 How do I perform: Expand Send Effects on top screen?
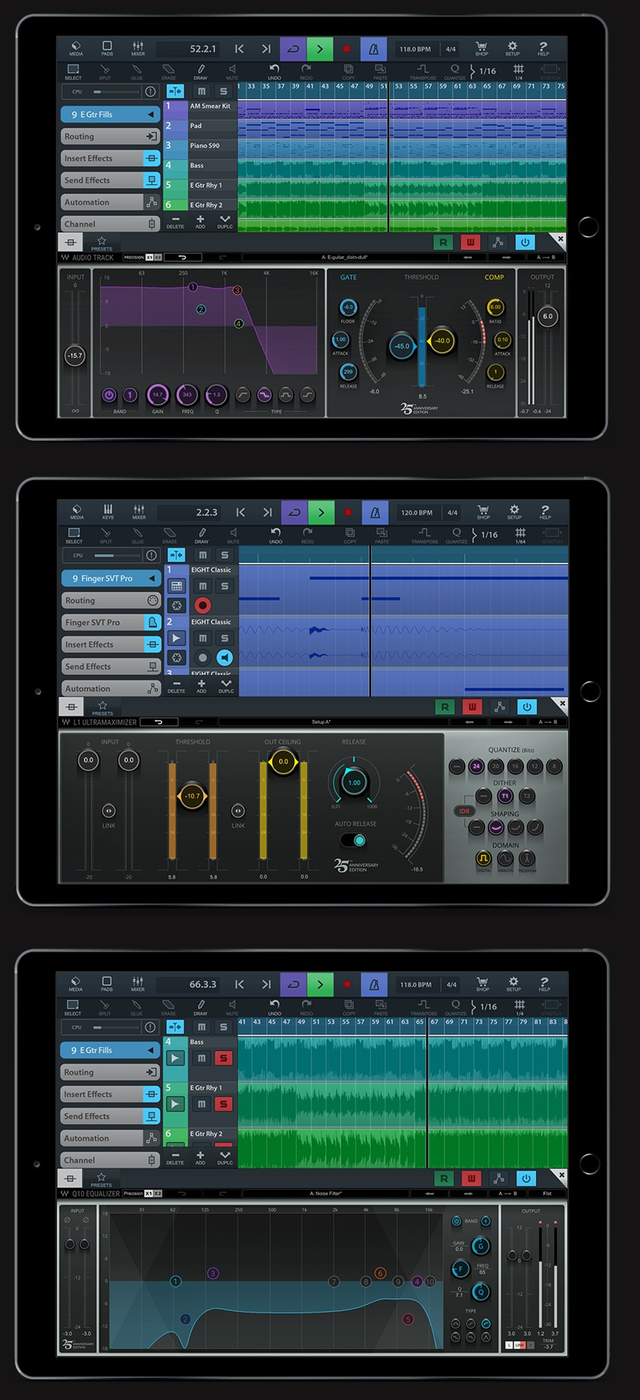click(x=110, y=180)
